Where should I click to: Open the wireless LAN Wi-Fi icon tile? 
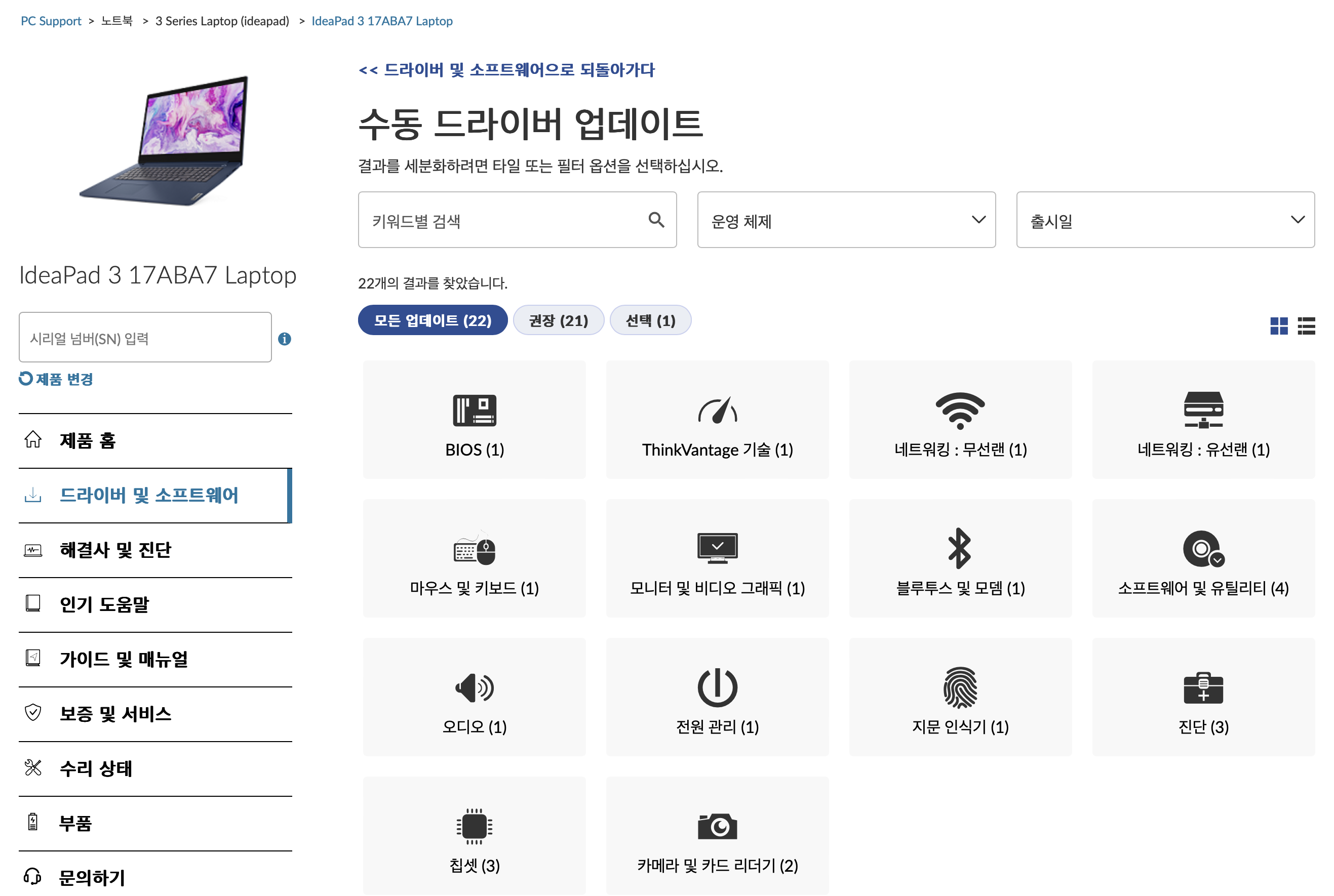[960, 410]
